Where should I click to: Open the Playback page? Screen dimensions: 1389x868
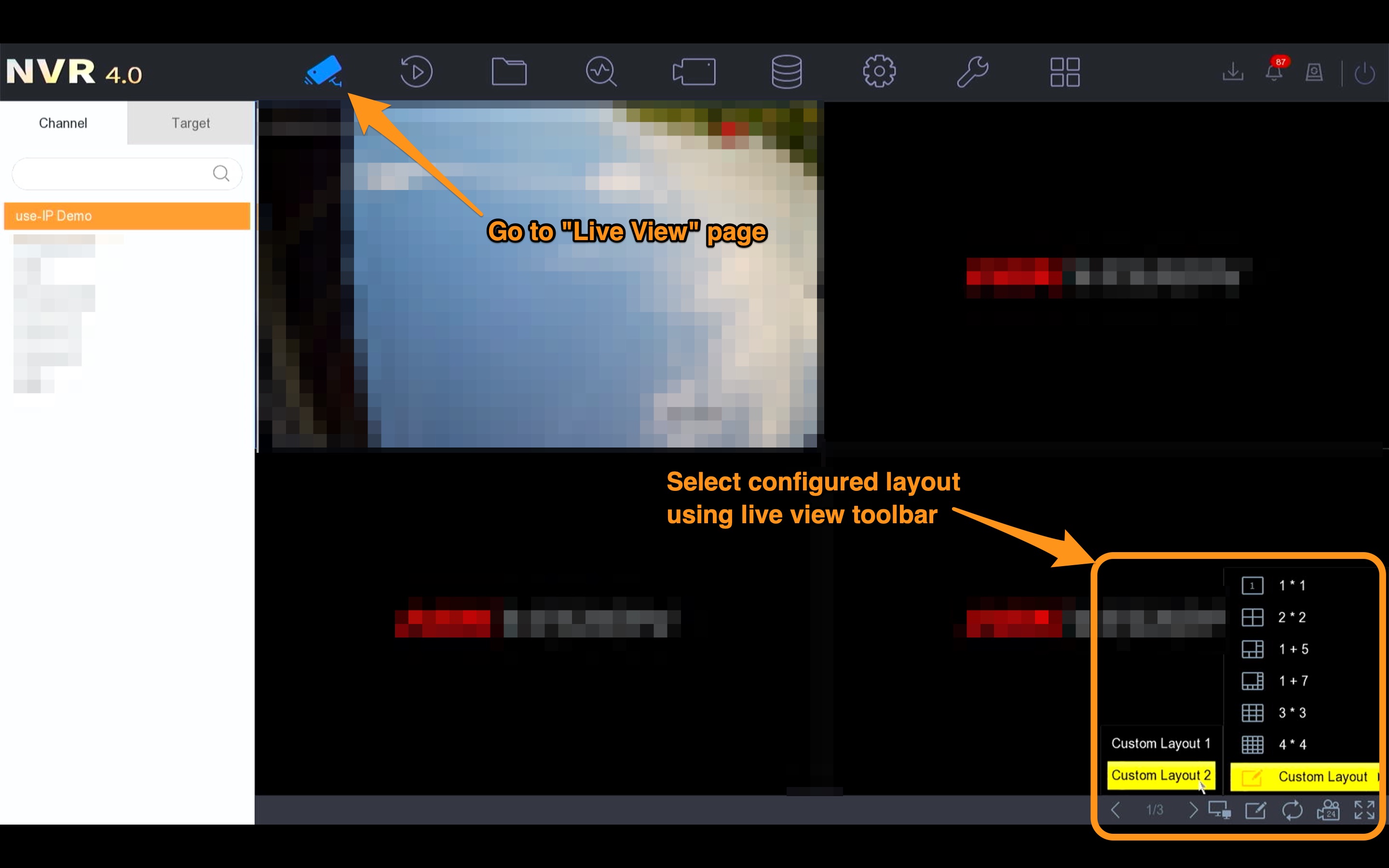[416, 71]
